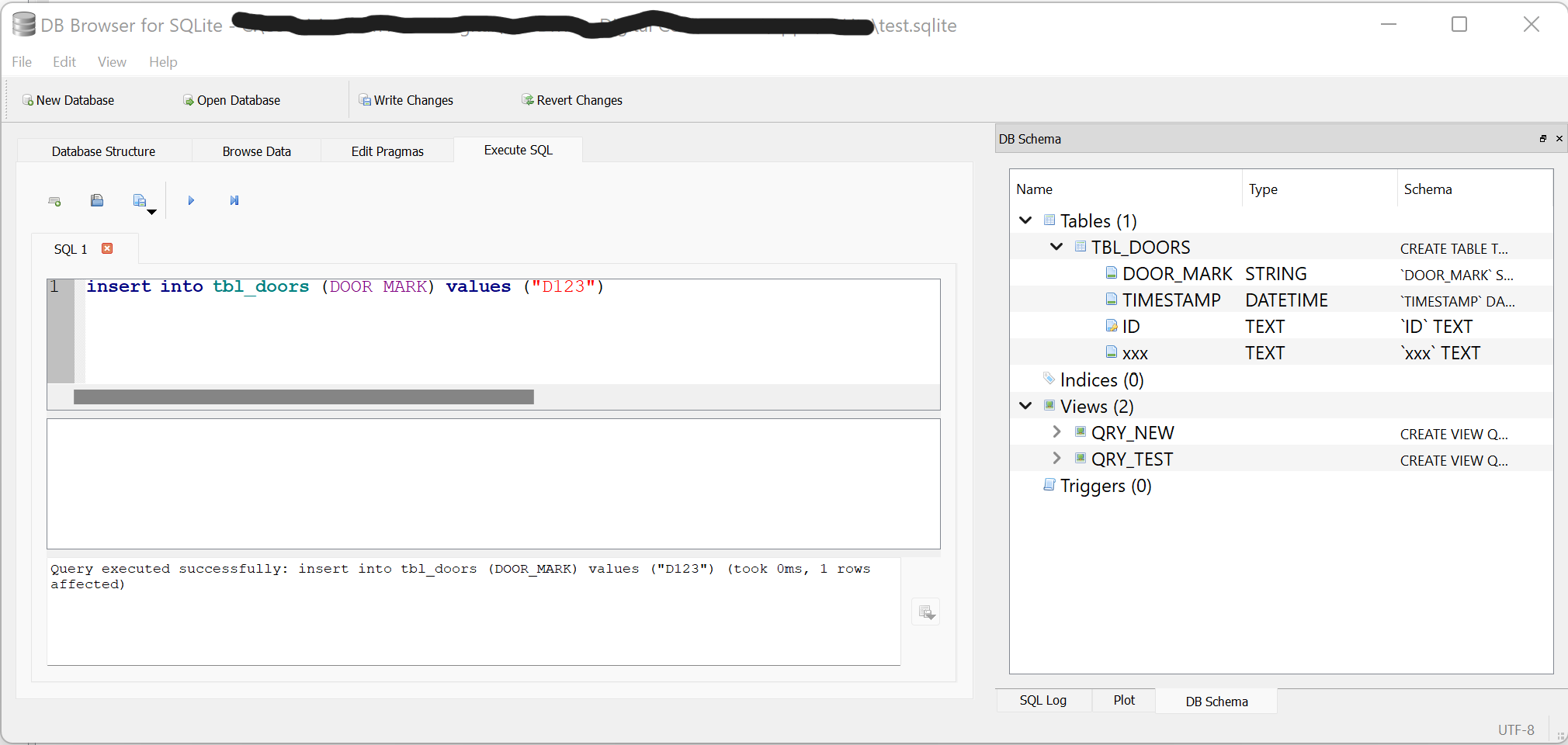Open the Edit menu

click(64, 62)
